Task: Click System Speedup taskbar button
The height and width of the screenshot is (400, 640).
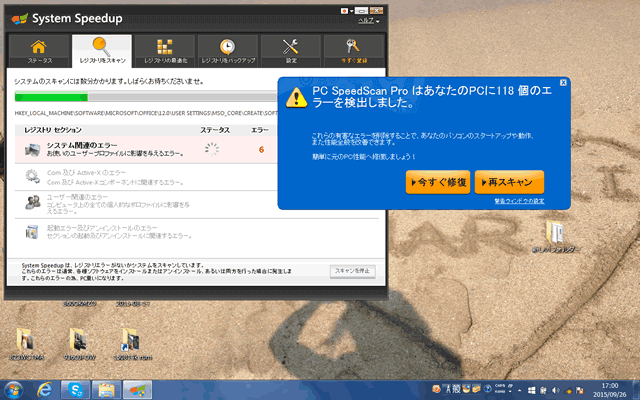Action: [138, 390]
